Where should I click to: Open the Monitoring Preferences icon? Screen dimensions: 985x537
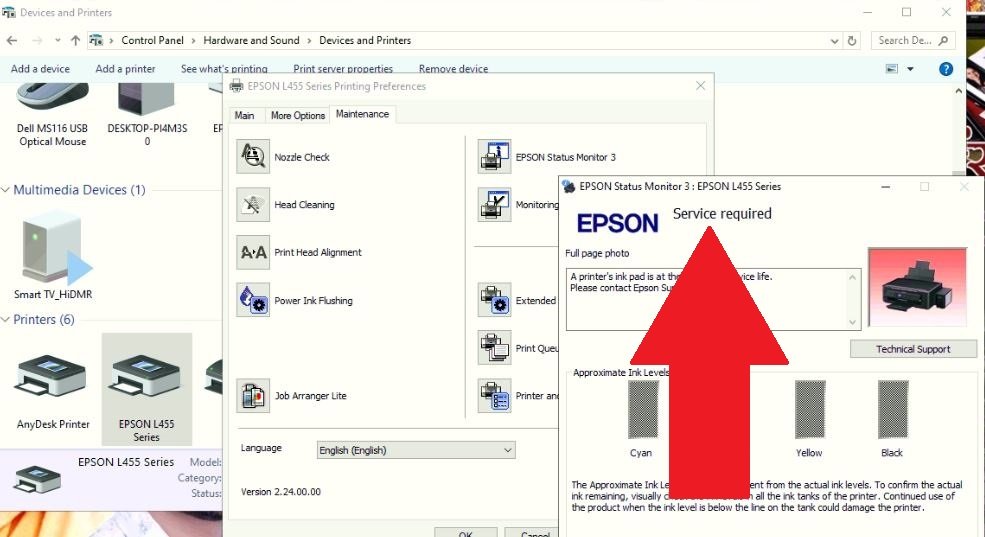tap(494, 204)
